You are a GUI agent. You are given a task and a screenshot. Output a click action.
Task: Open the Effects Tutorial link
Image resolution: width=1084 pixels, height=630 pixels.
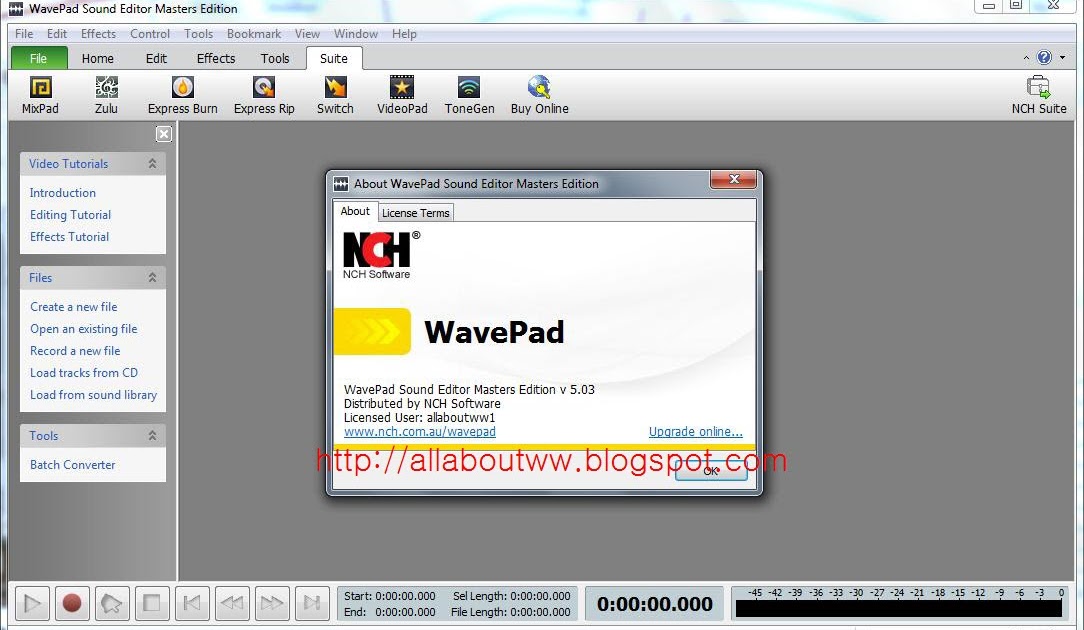tap(69, 237)
